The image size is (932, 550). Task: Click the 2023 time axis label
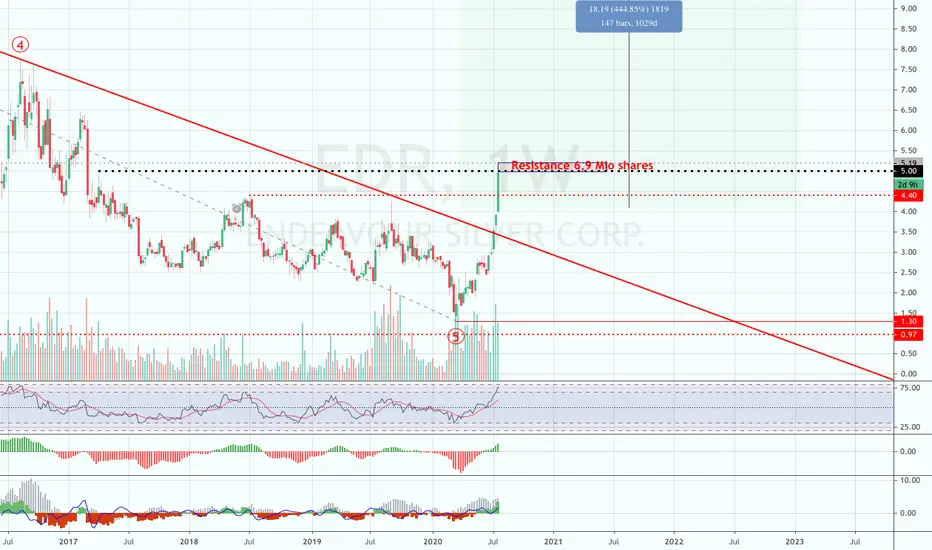795,542
